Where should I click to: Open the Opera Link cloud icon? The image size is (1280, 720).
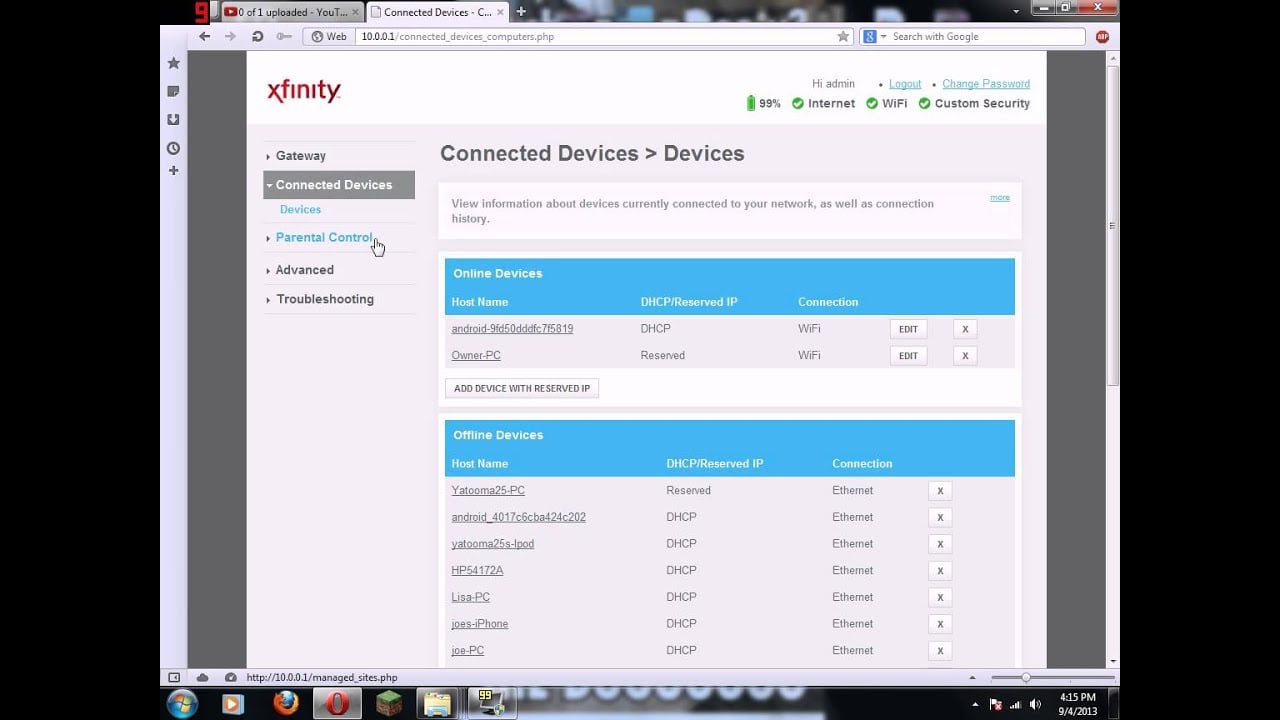pos(202,677)
